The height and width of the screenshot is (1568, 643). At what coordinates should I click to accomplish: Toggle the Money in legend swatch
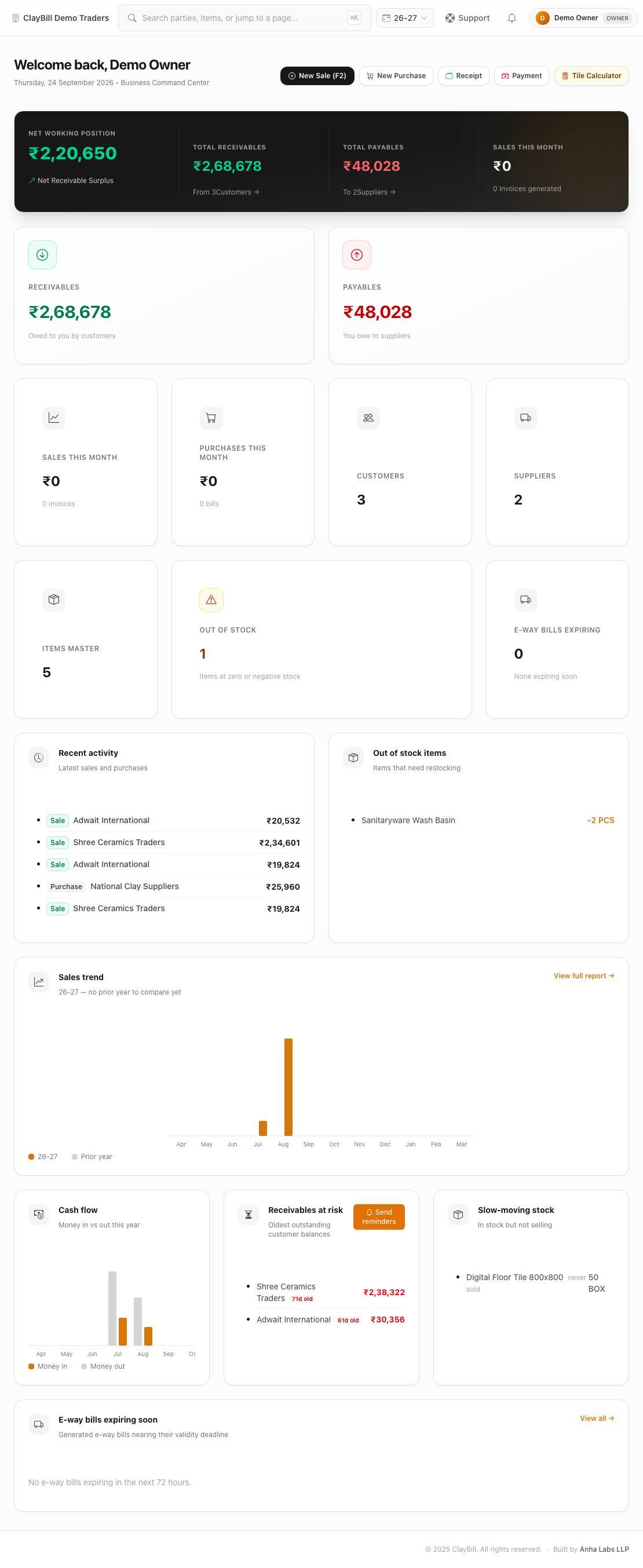[31, 1366]
